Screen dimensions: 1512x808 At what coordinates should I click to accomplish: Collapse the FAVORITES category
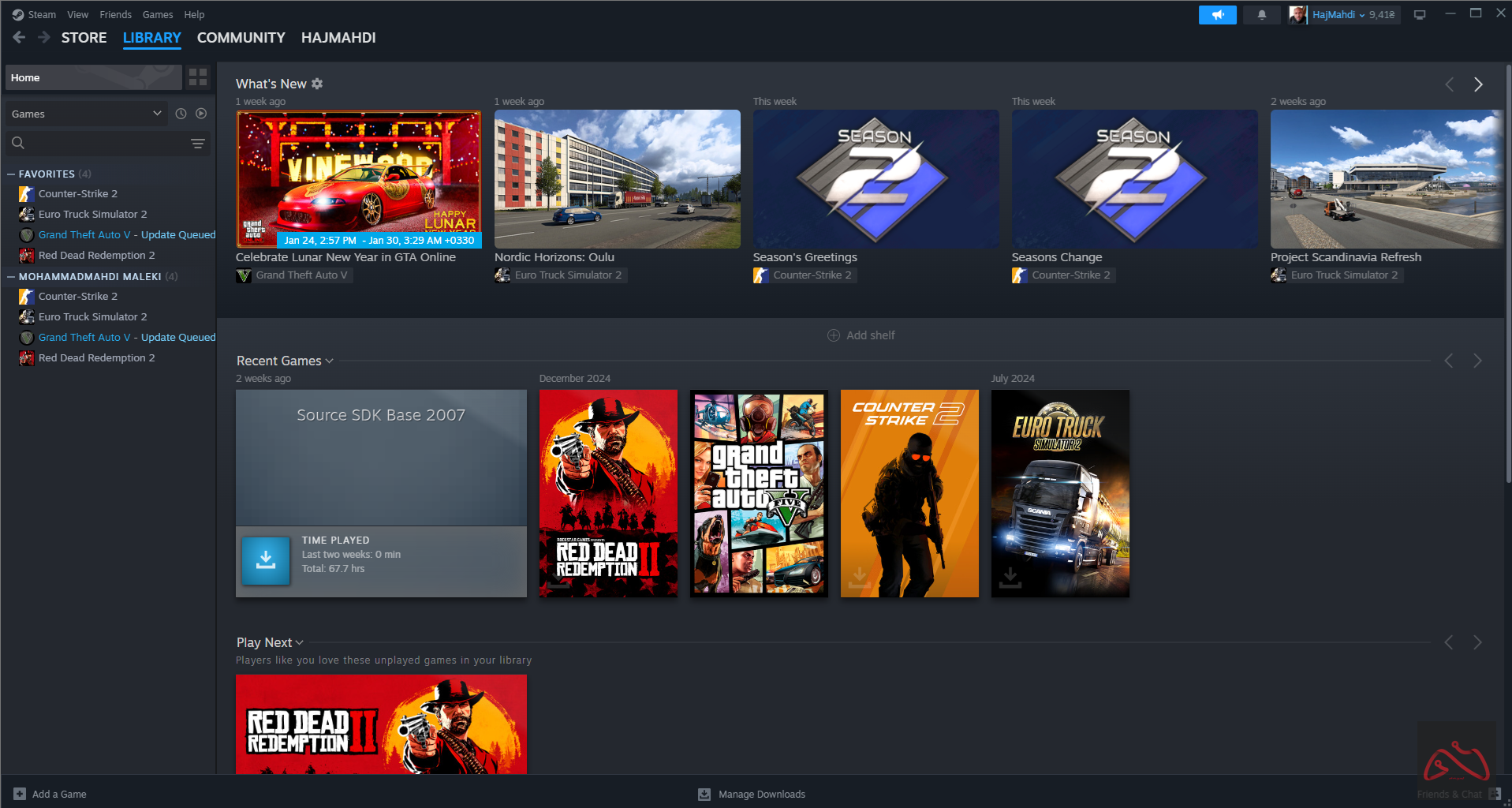click(11, 174)
